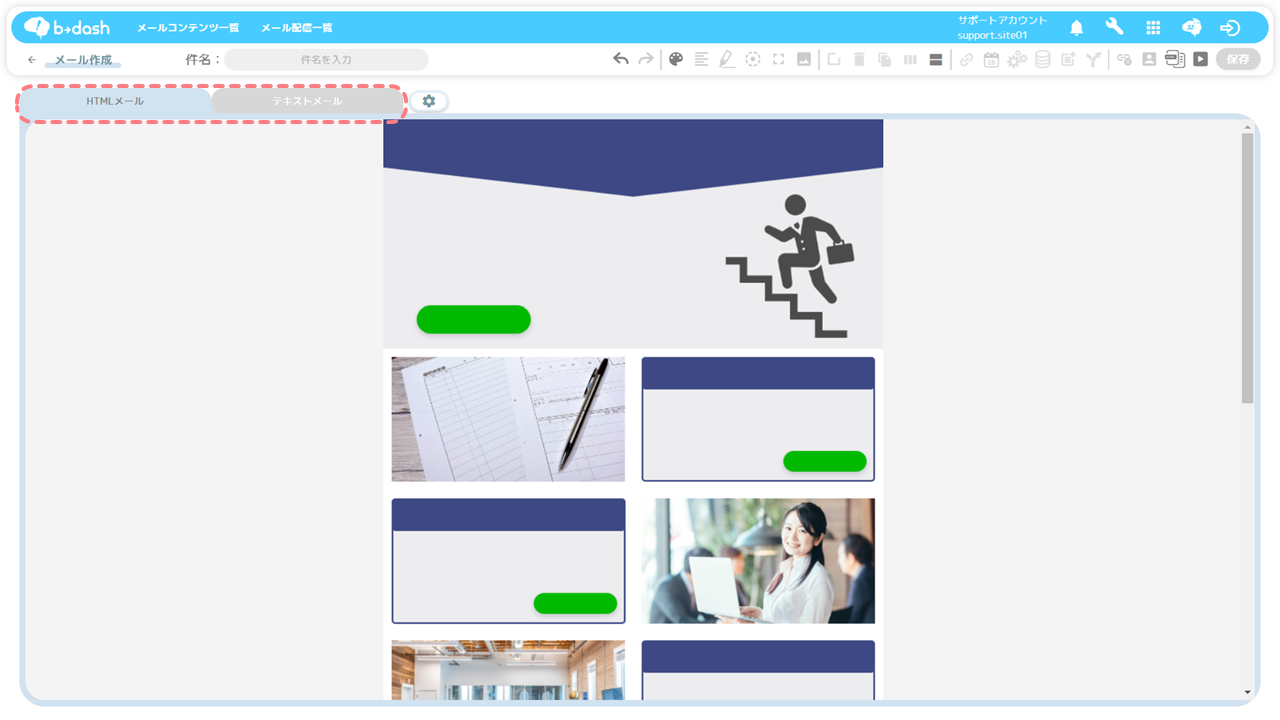Open the color palette tool
Screen dimensions: 1280x720
[x=676, y=59]
